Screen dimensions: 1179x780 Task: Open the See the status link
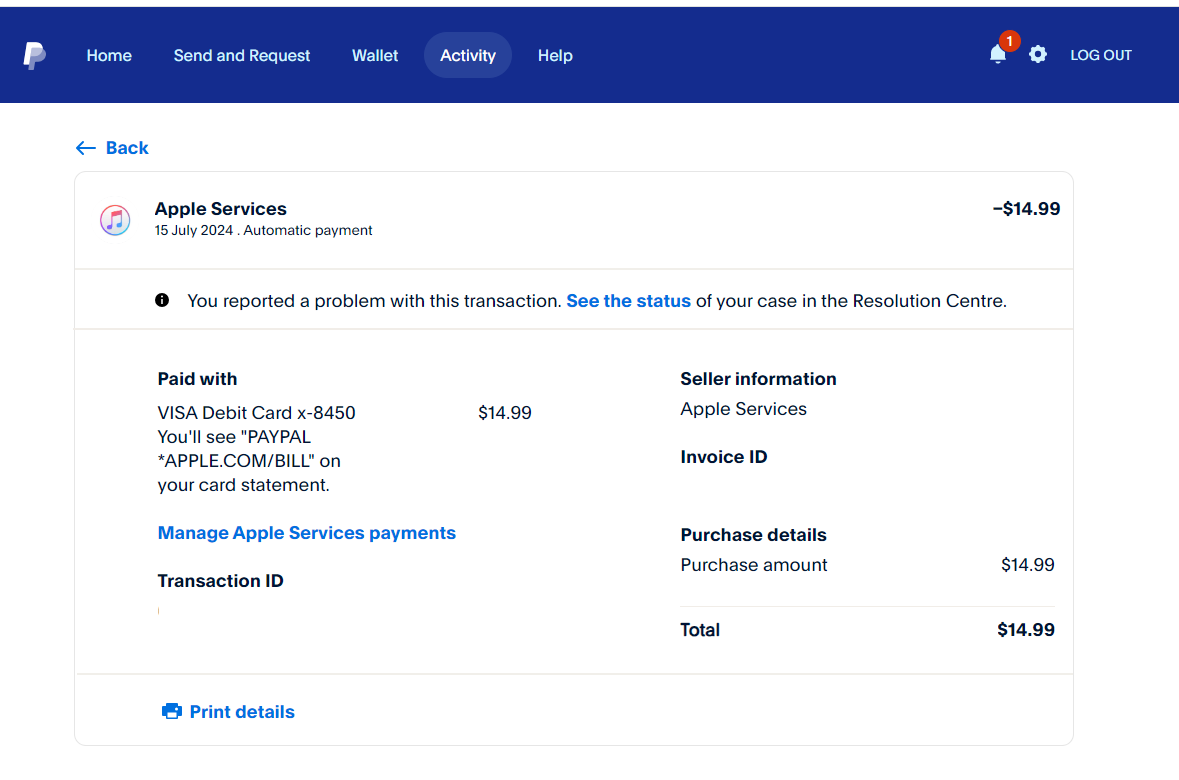click(x=628, y=301)
